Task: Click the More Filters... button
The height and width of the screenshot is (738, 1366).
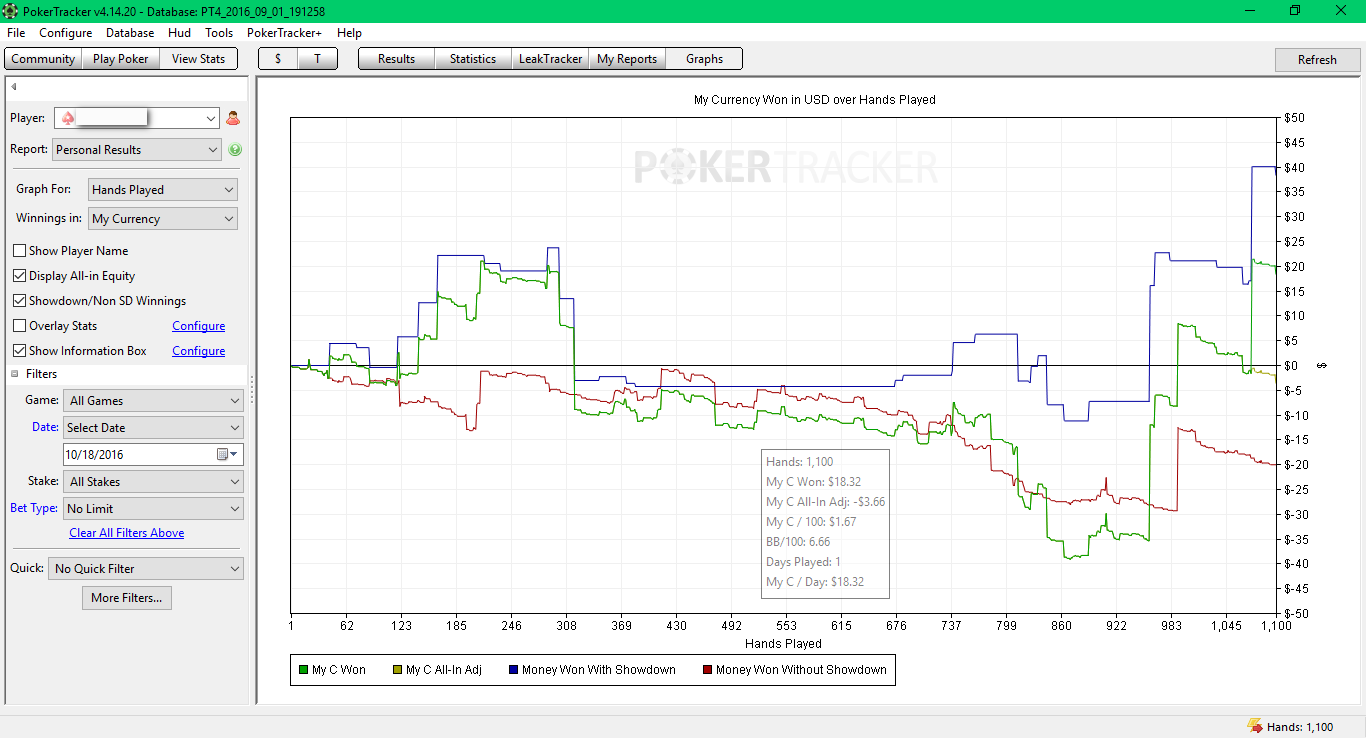Action: pos(125,598)
